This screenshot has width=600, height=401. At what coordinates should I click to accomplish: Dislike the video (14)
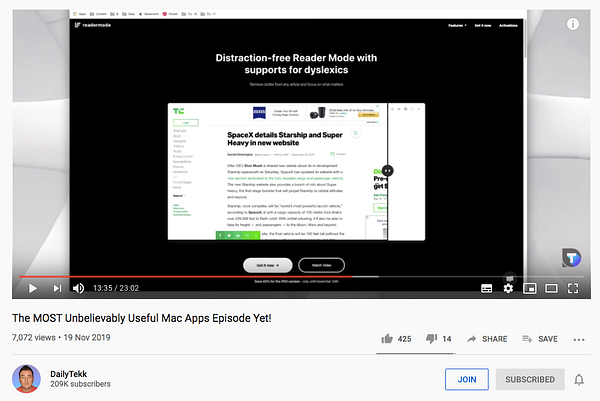coord(439,339)
